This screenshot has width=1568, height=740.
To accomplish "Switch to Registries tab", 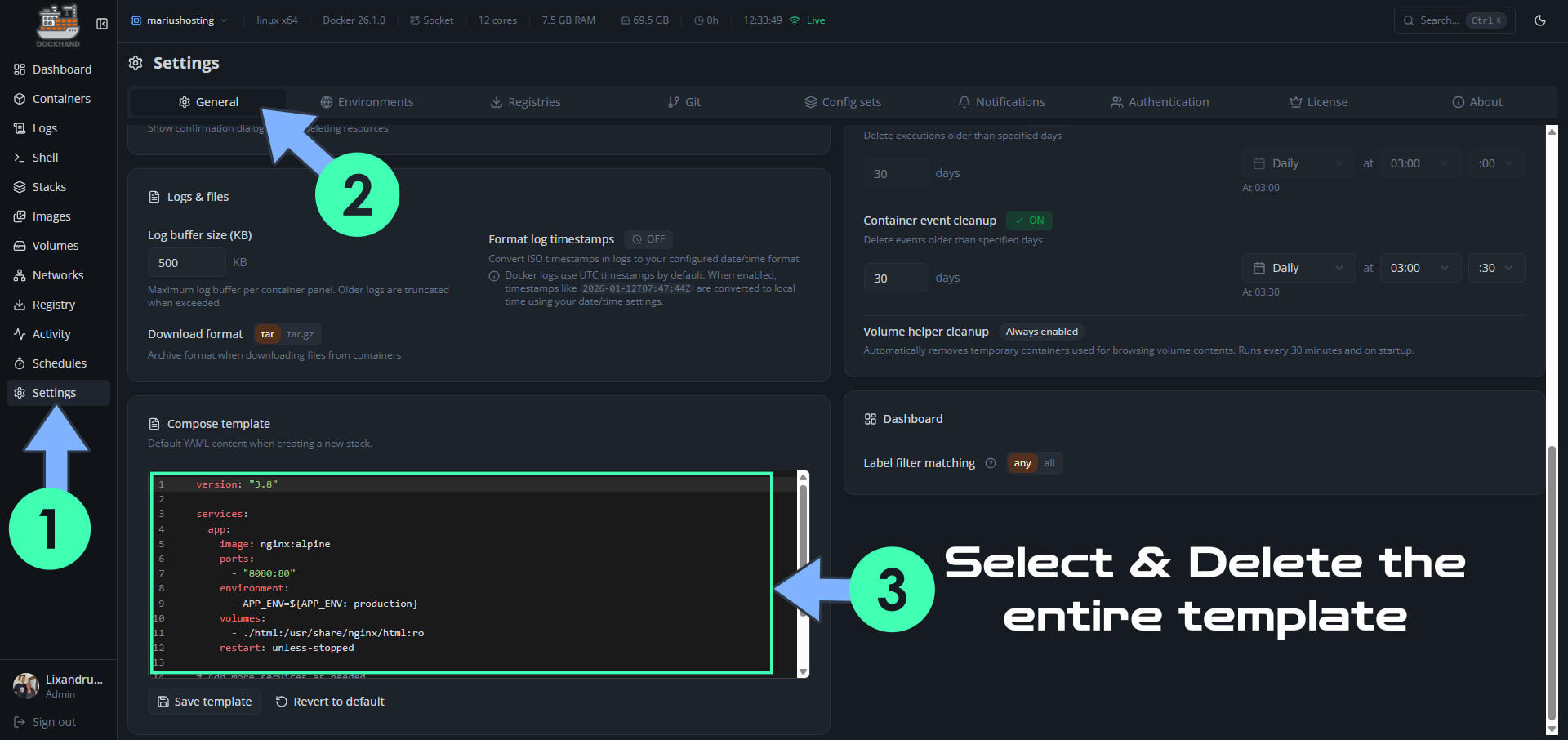I will click(525, 102).
